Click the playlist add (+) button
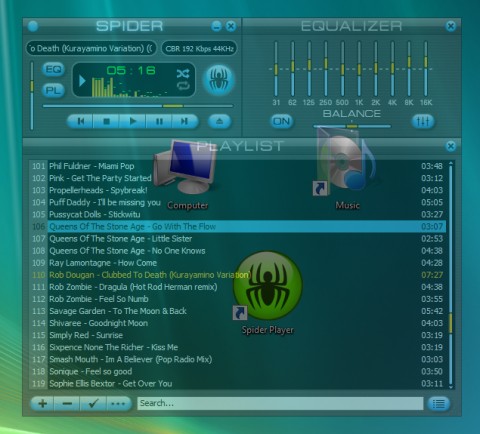 click(42, 404)
